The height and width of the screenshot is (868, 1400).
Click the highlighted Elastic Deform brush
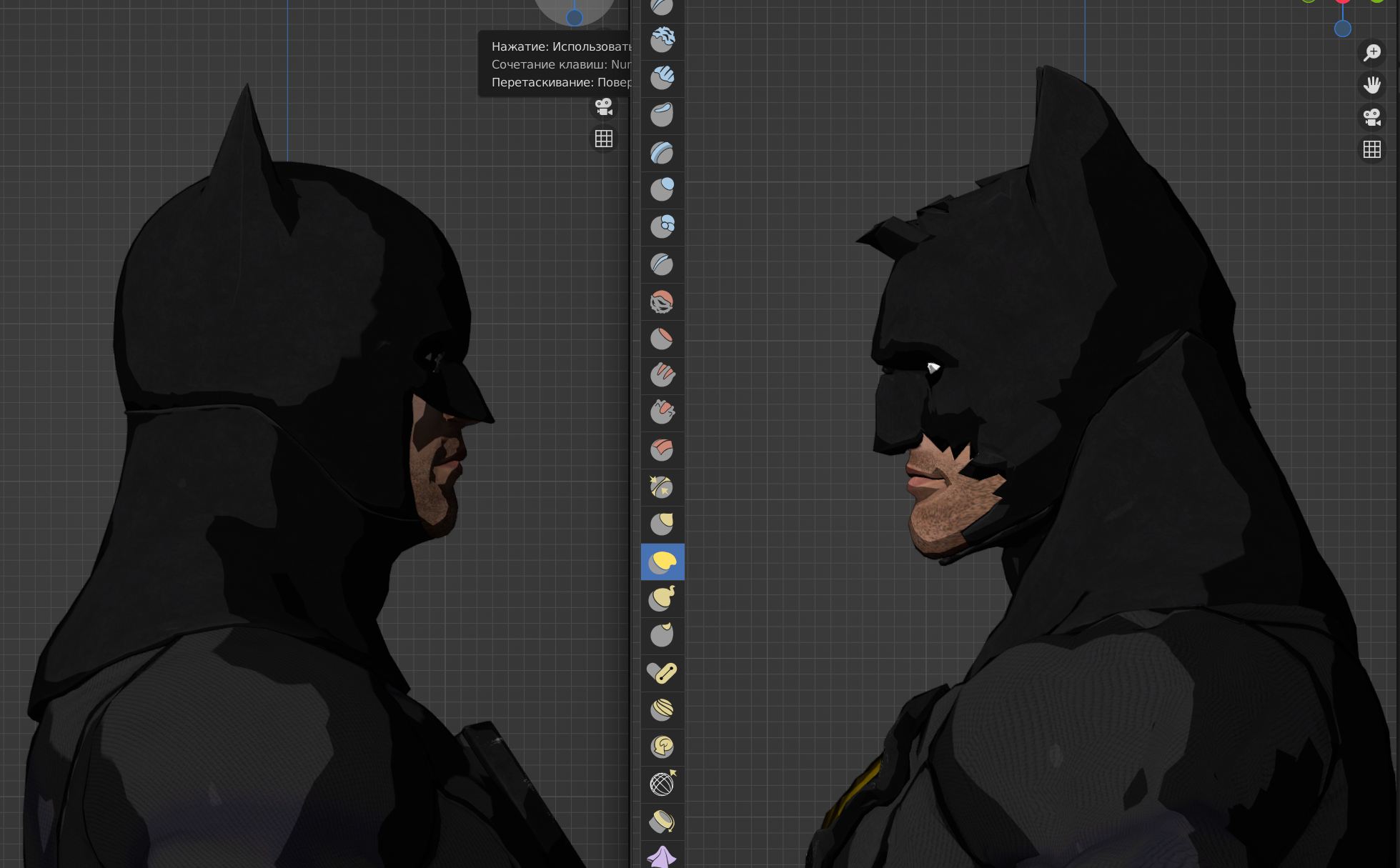click(x=662, y=562)
